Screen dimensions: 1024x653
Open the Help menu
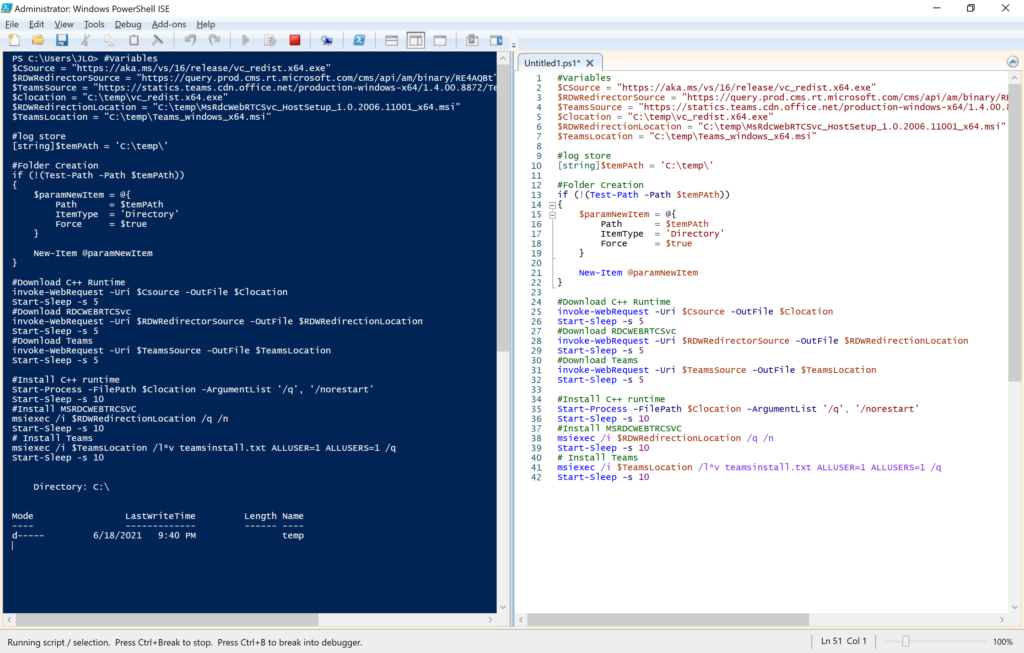click(206, 24)
